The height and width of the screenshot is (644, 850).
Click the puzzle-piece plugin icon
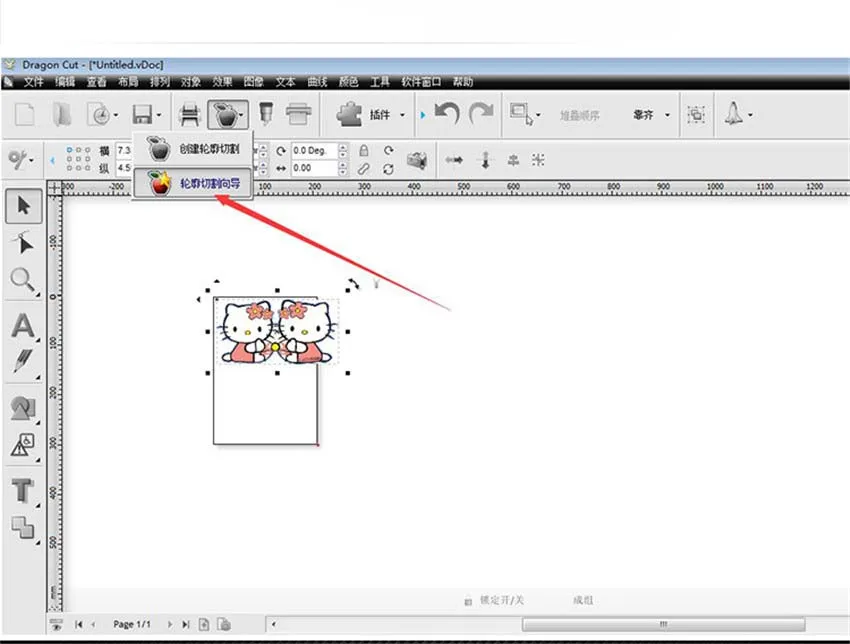click(349, 114)
